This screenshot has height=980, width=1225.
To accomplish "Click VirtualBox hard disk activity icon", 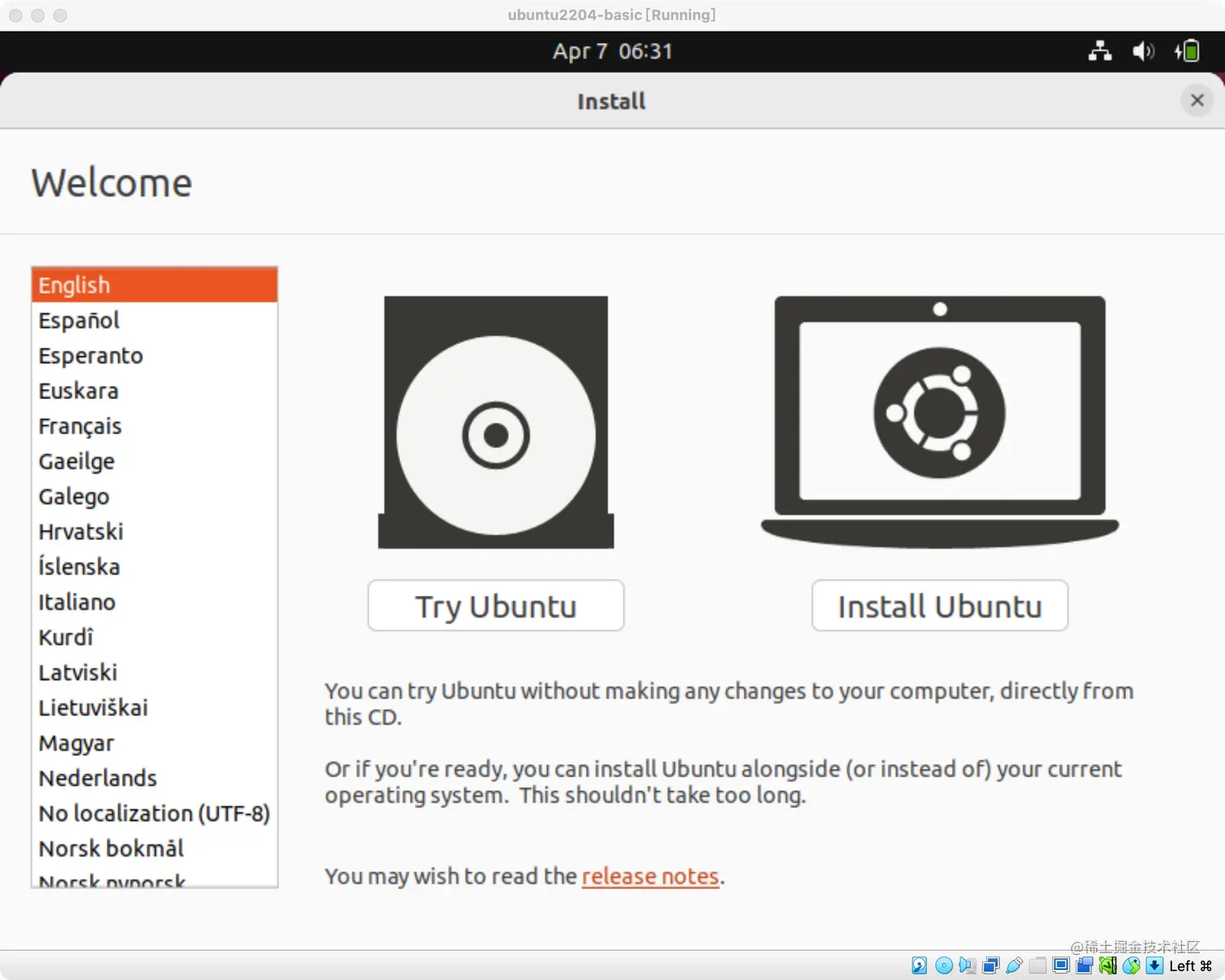I will 920,965.
